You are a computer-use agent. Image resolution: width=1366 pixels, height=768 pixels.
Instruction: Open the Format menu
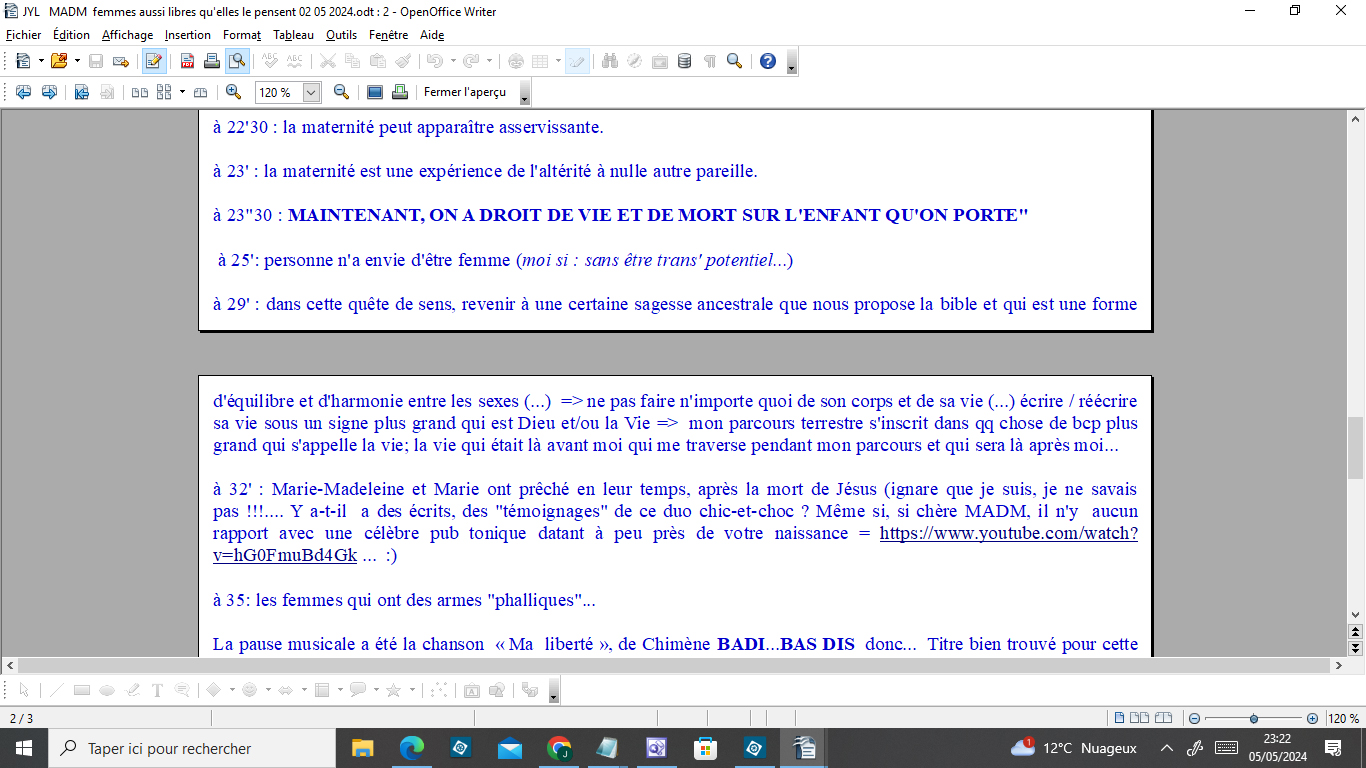(242, 35)
